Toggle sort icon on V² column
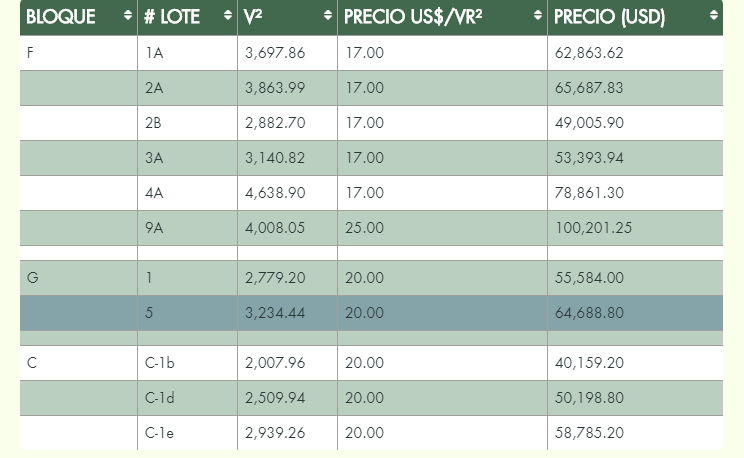 328,15
